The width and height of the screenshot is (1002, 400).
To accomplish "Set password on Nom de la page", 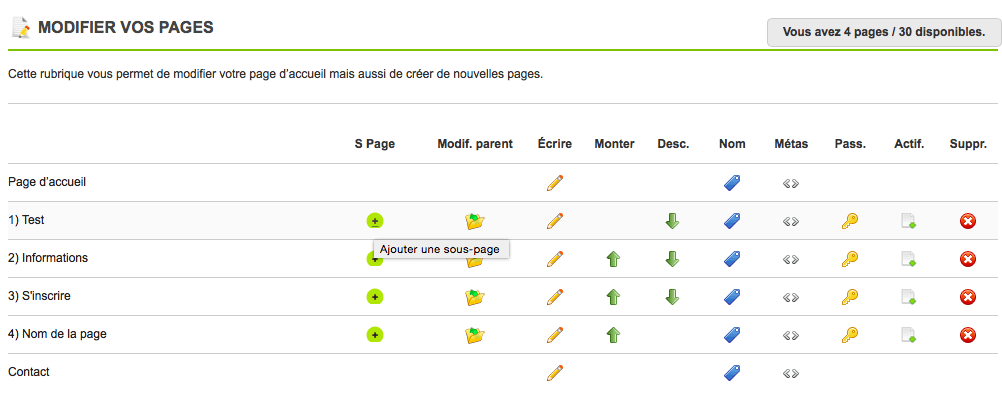I will pos(850,335).
